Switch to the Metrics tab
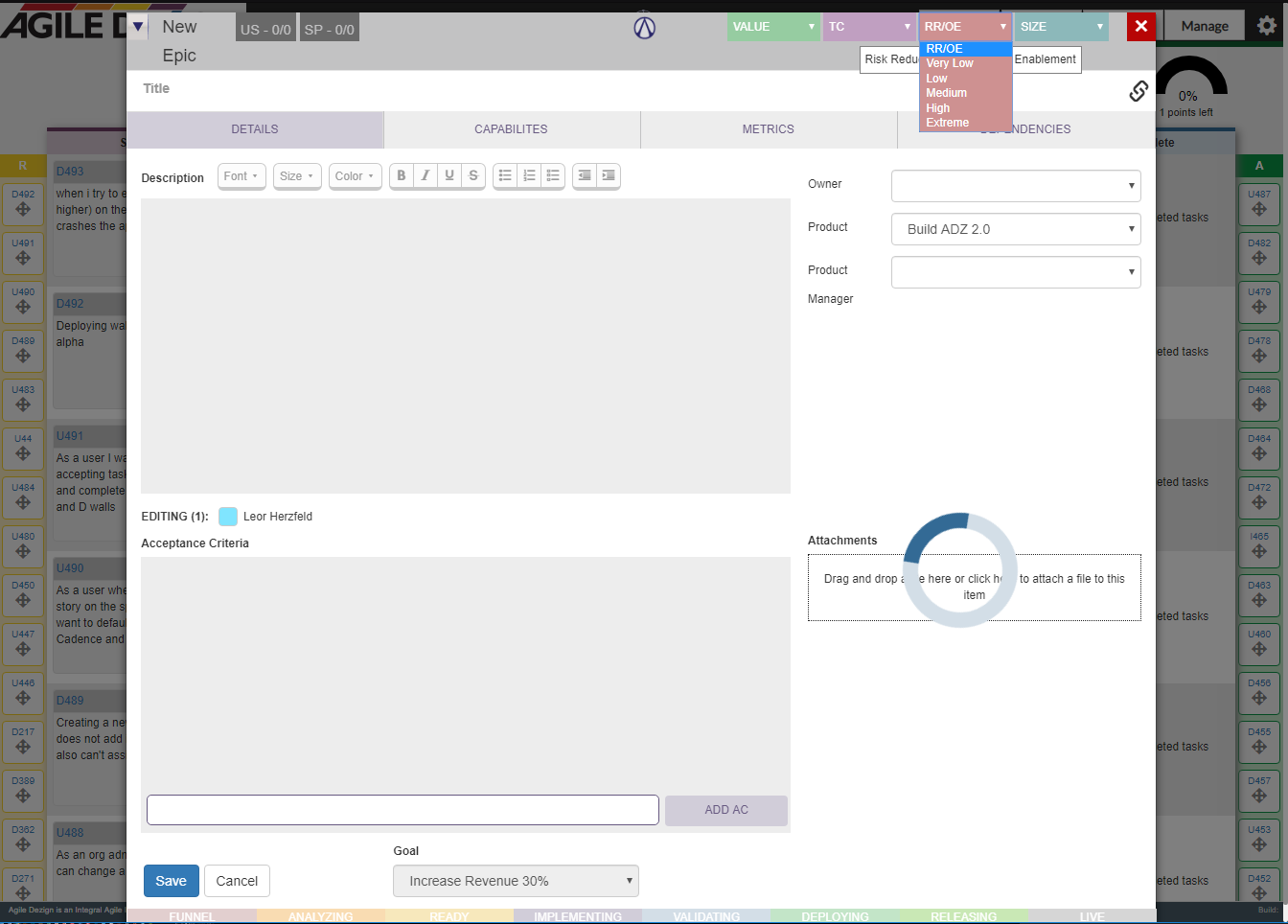 tap(768, 129)
